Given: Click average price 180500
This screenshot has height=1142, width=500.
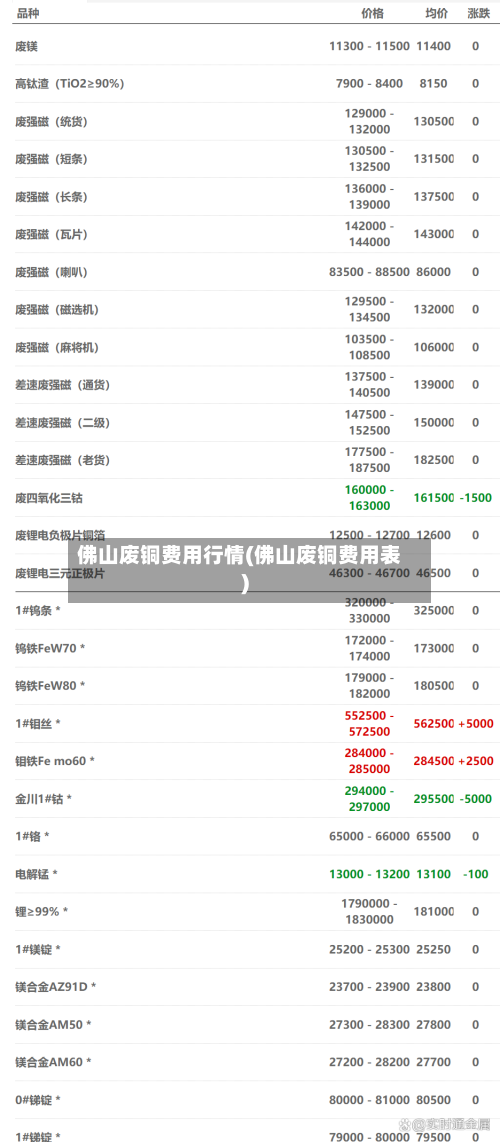Looking at the screenshot, I should (434, 686).
